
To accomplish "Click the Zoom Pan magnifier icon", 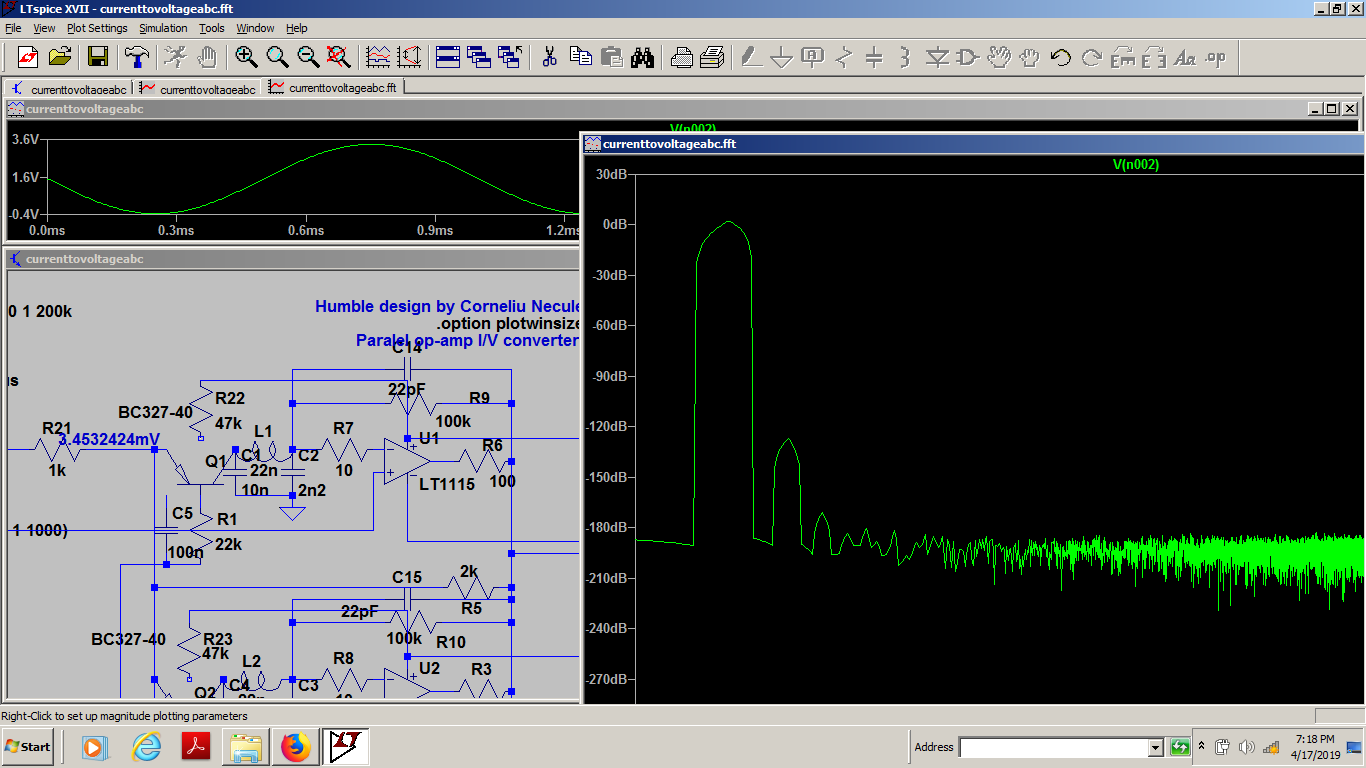I will [x=277, y=57].
